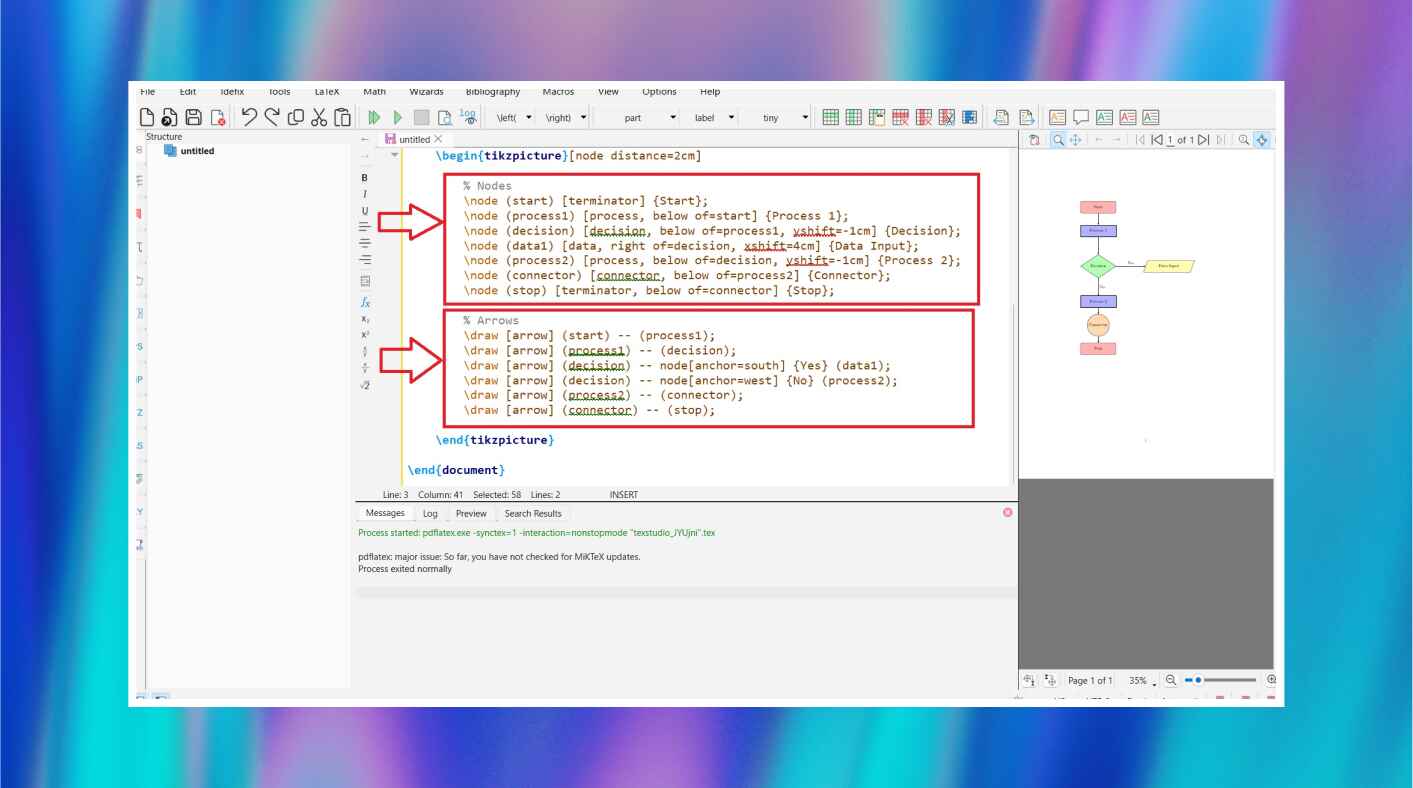Image resolution: width=1413 pixels, height=788 pixels.
Task: Insert table row with first green table icon
Action: (830, 117)
